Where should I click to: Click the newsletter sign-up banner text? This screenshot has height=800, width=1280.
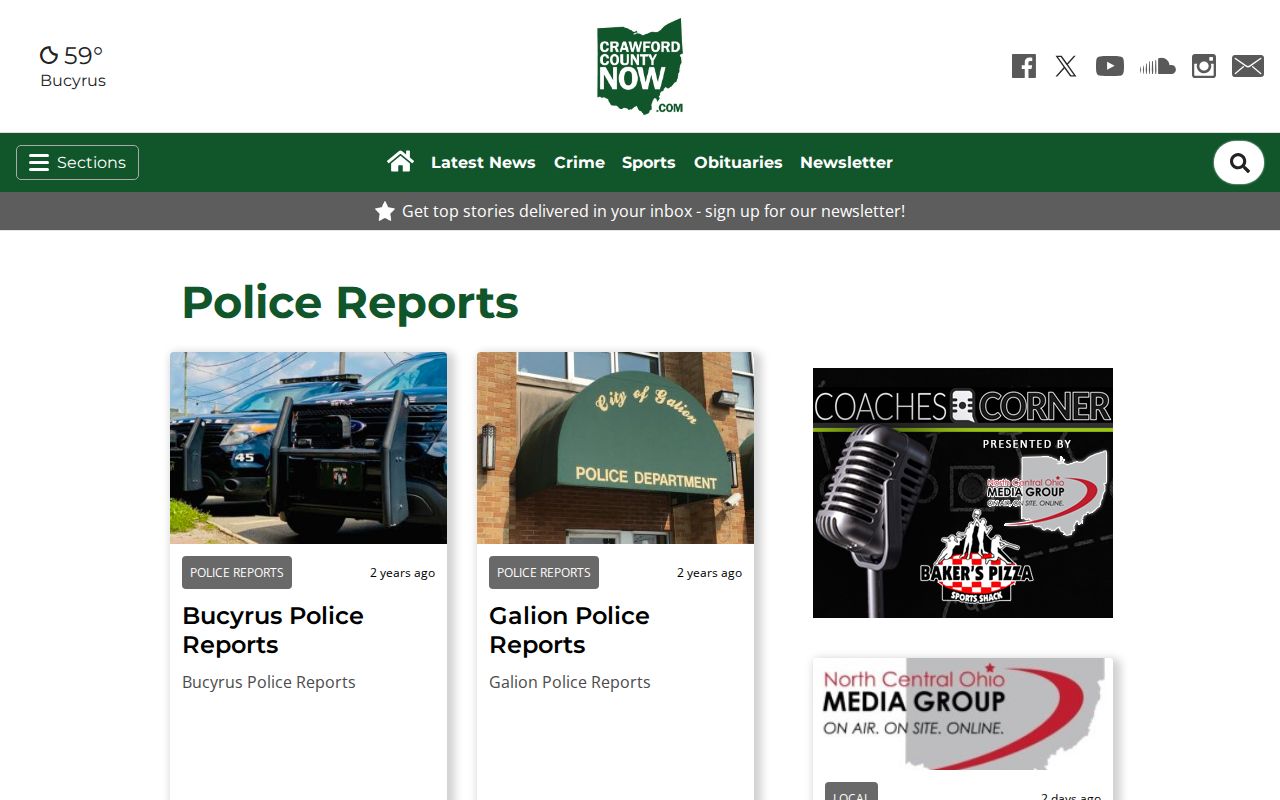(x=653, y=211)
